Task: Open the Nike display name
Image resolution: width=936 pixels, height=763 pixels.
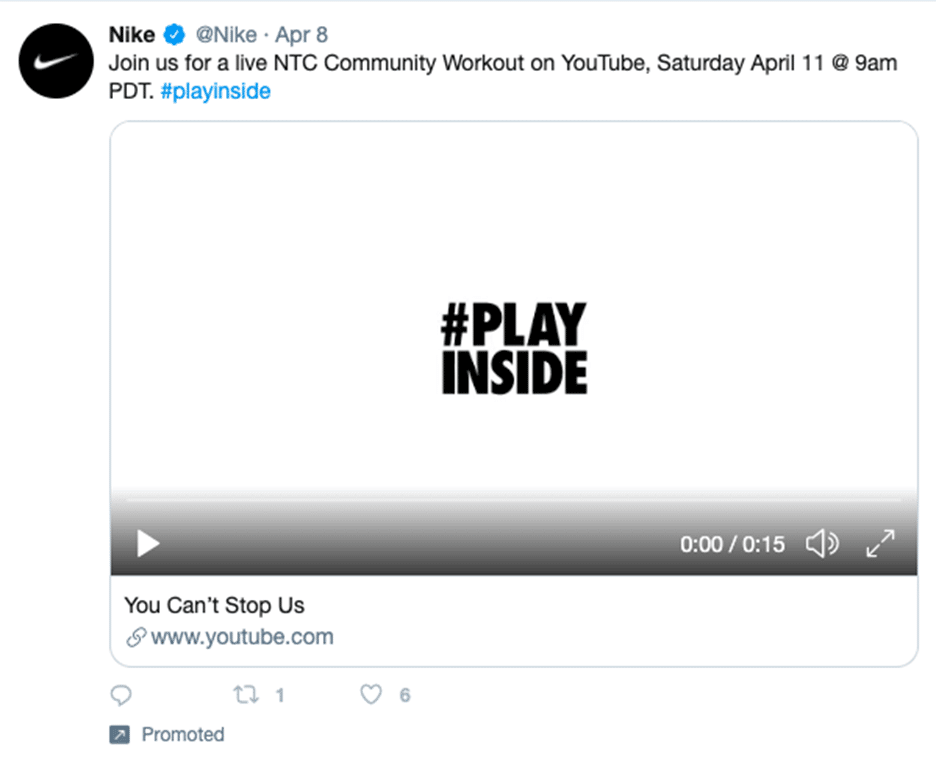Action: [132, 35]
